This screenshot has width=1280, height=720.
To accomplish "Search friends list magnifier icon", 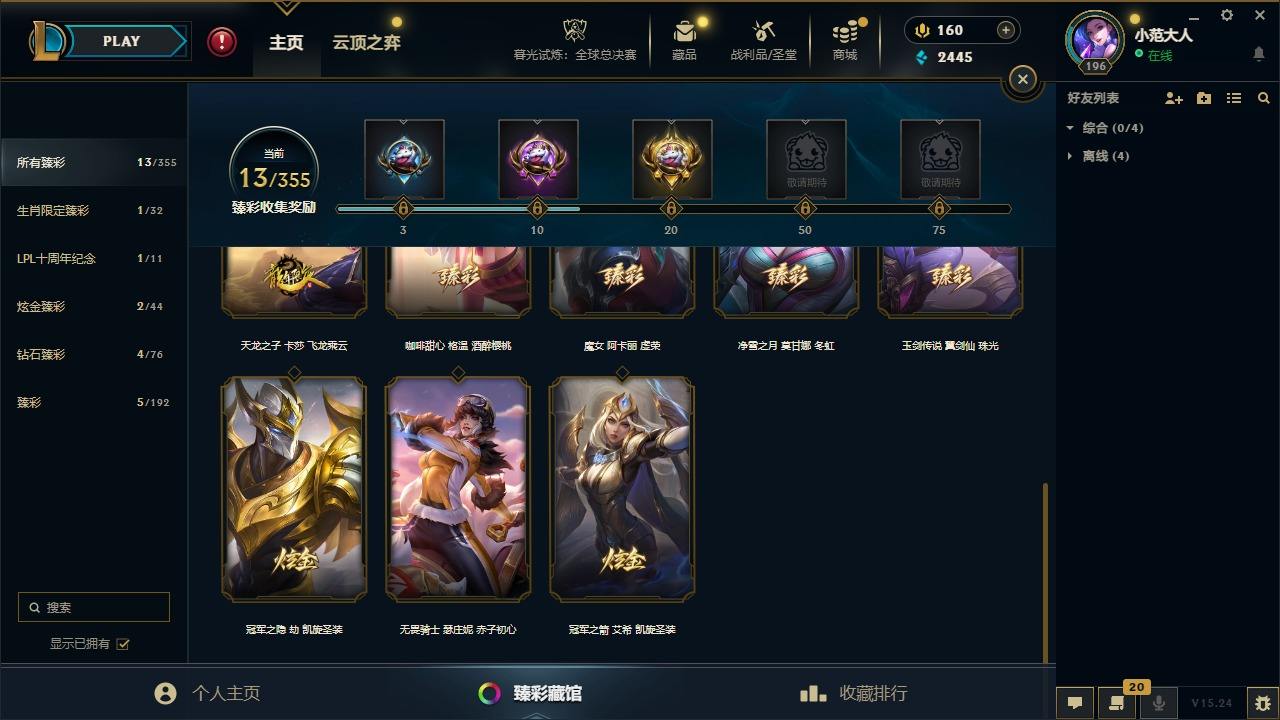I will 1264,98.
